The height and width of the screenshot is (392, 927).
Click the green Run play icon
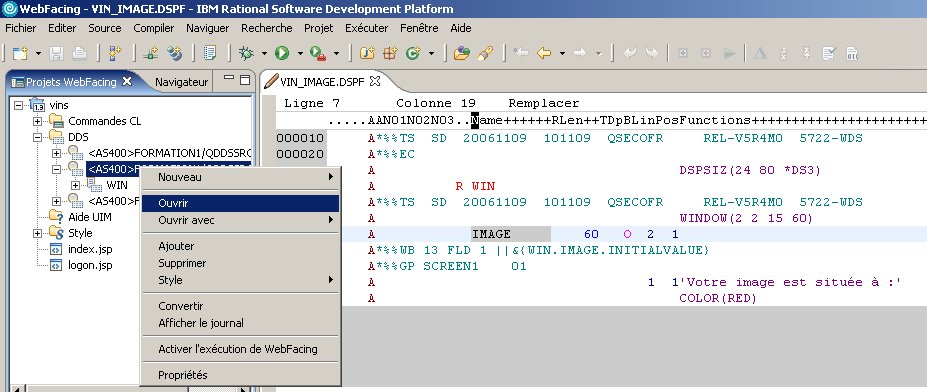[x=281, y=53]
